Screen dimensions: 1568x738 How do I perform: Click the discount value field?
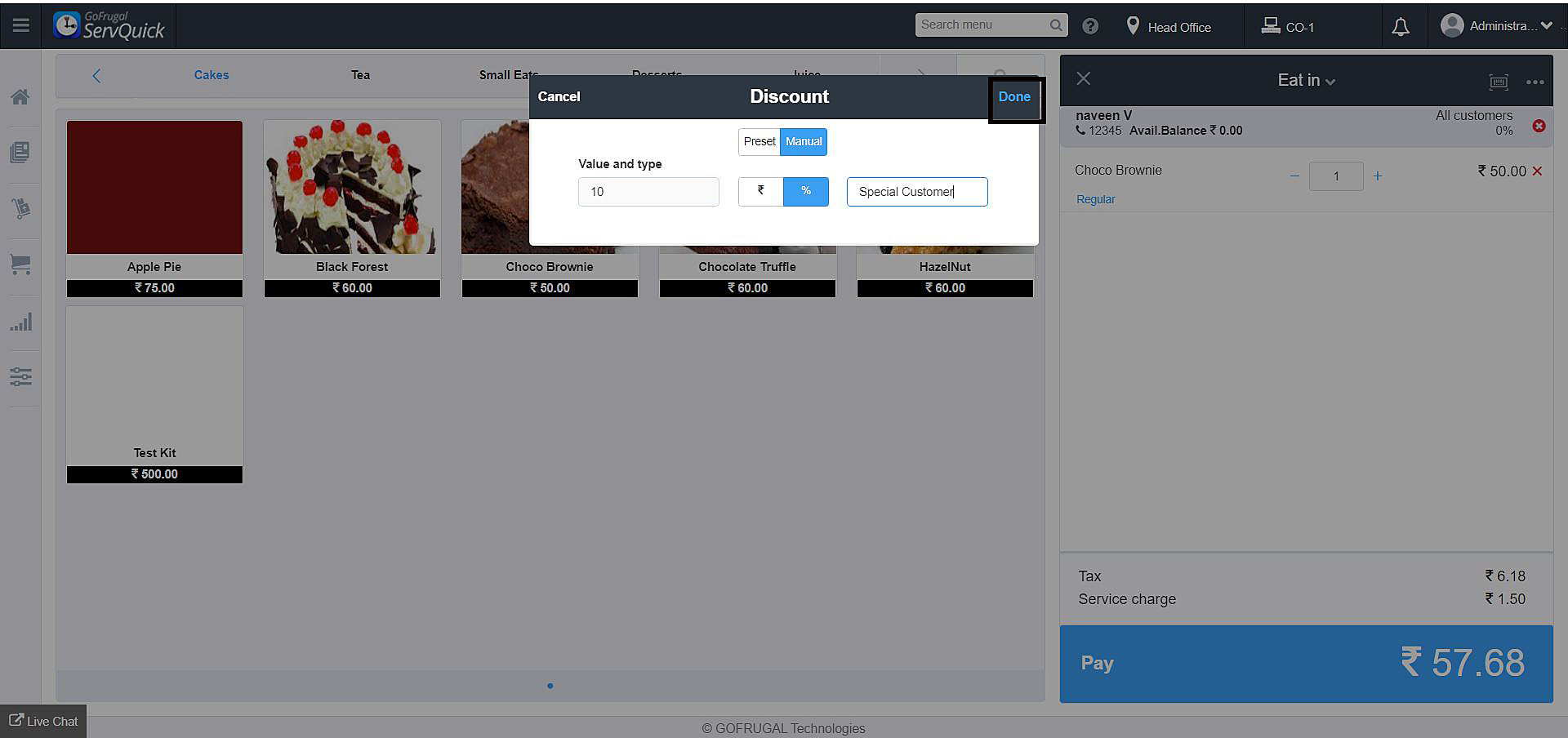648,192
